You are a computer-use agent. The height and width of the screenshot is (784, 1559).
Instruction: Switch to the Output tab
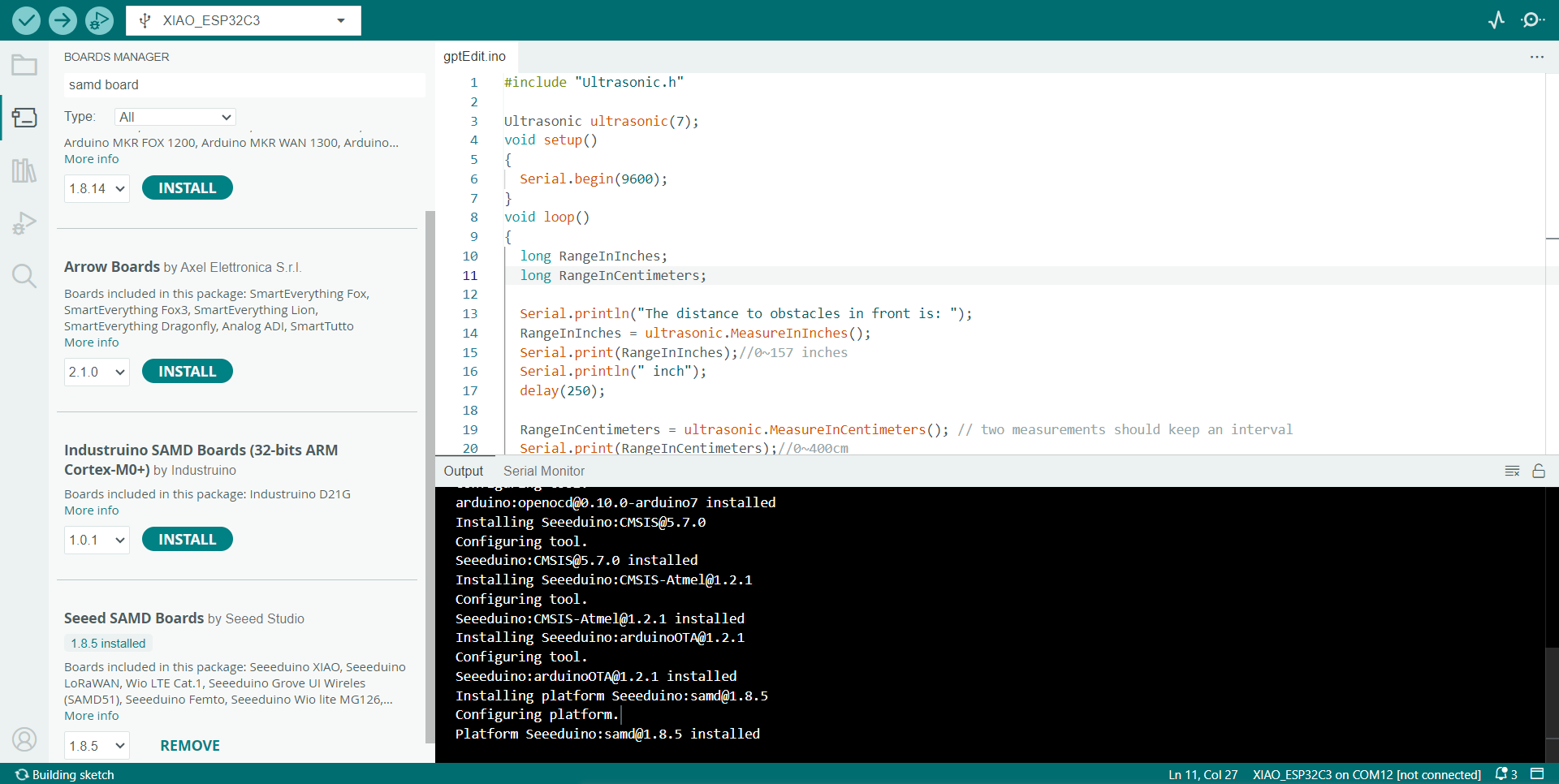[x=463, y=471]
